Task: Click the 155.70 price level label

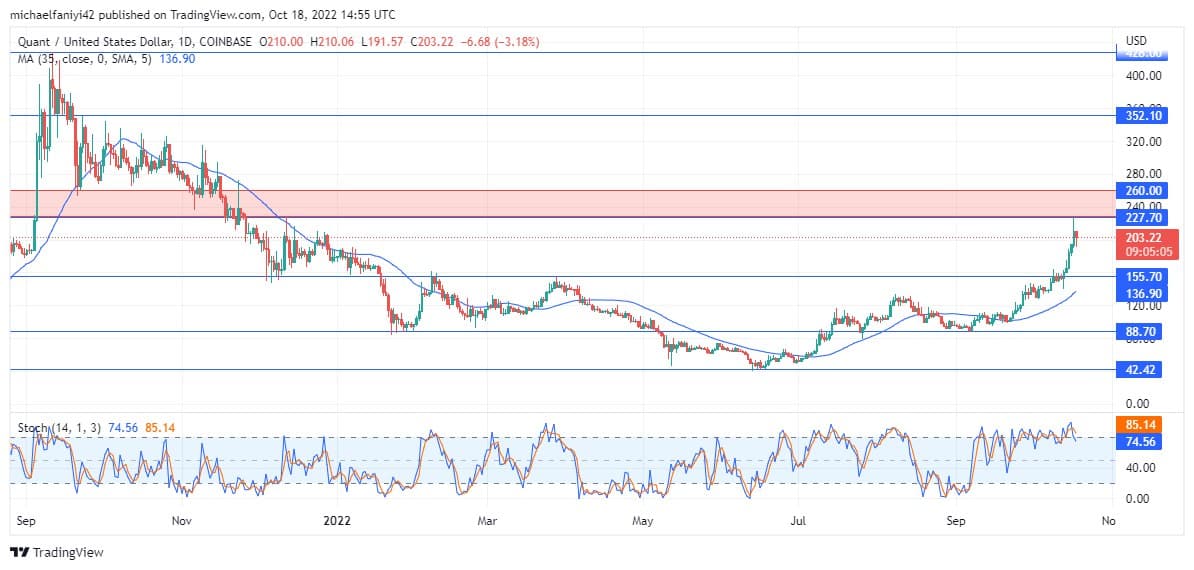Action: click(1143, 277)
